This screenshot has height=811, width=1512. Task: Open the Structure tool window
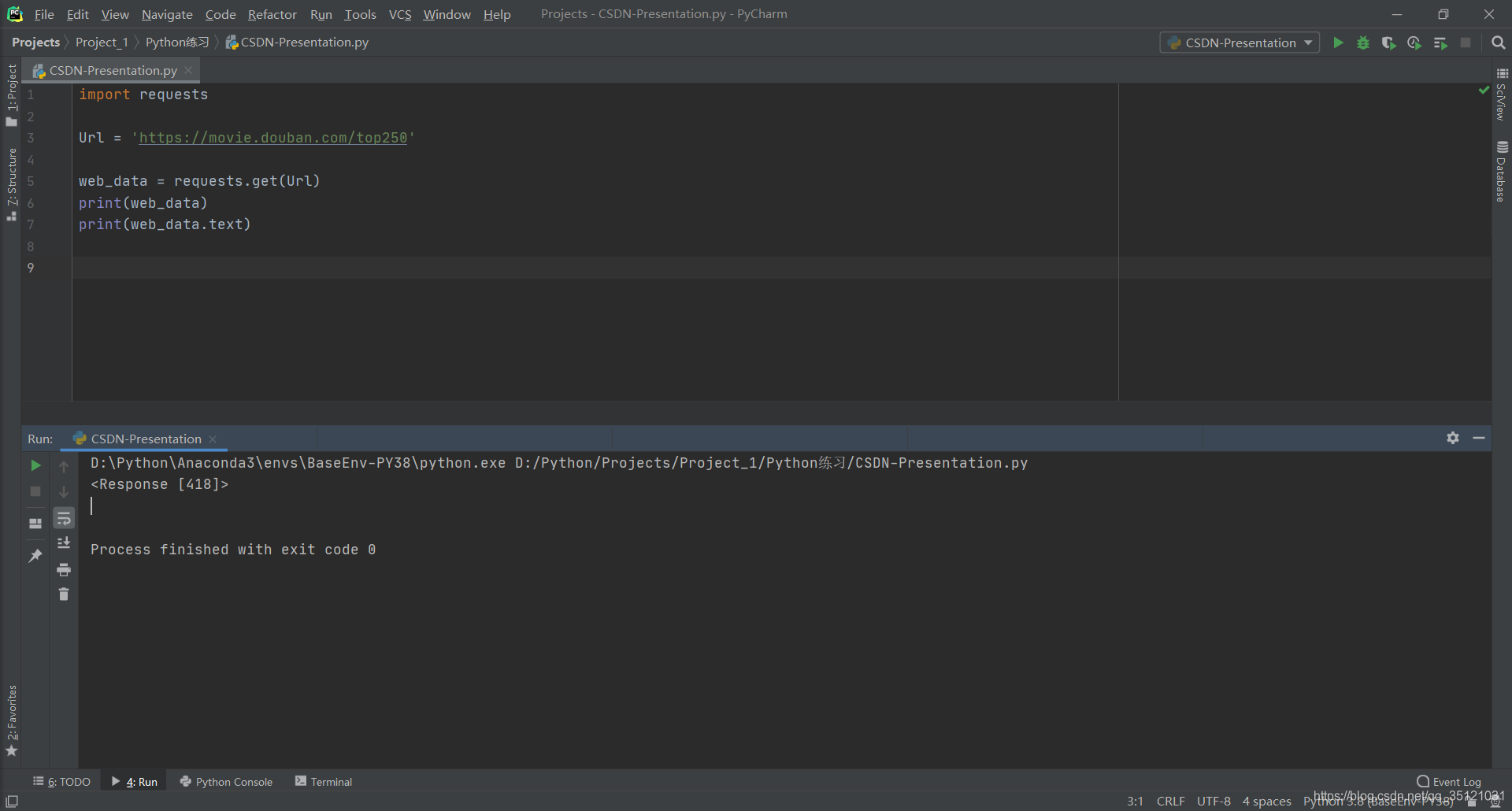pyautogui.click(x=11, y=184)
